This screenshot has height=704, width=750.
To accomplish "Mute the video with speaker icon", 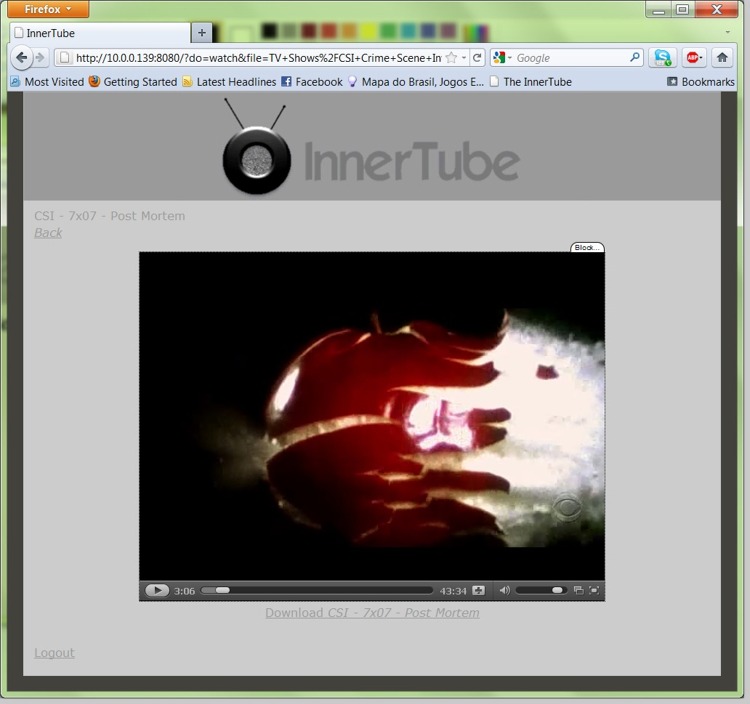I will pyautogui.click(x=505, y=590).
